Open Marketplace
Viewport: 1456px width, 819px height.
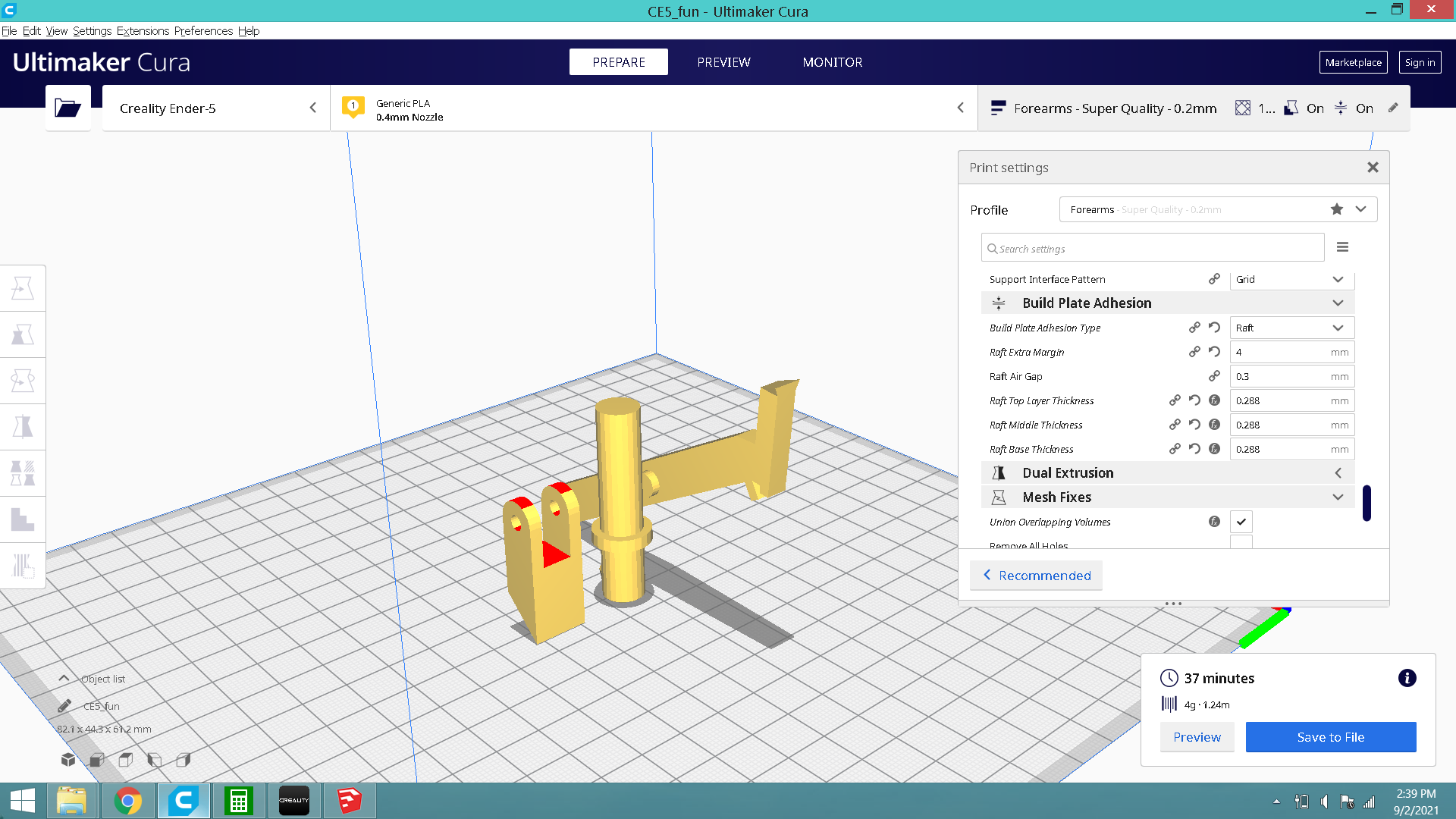[x=1353, y=62]
